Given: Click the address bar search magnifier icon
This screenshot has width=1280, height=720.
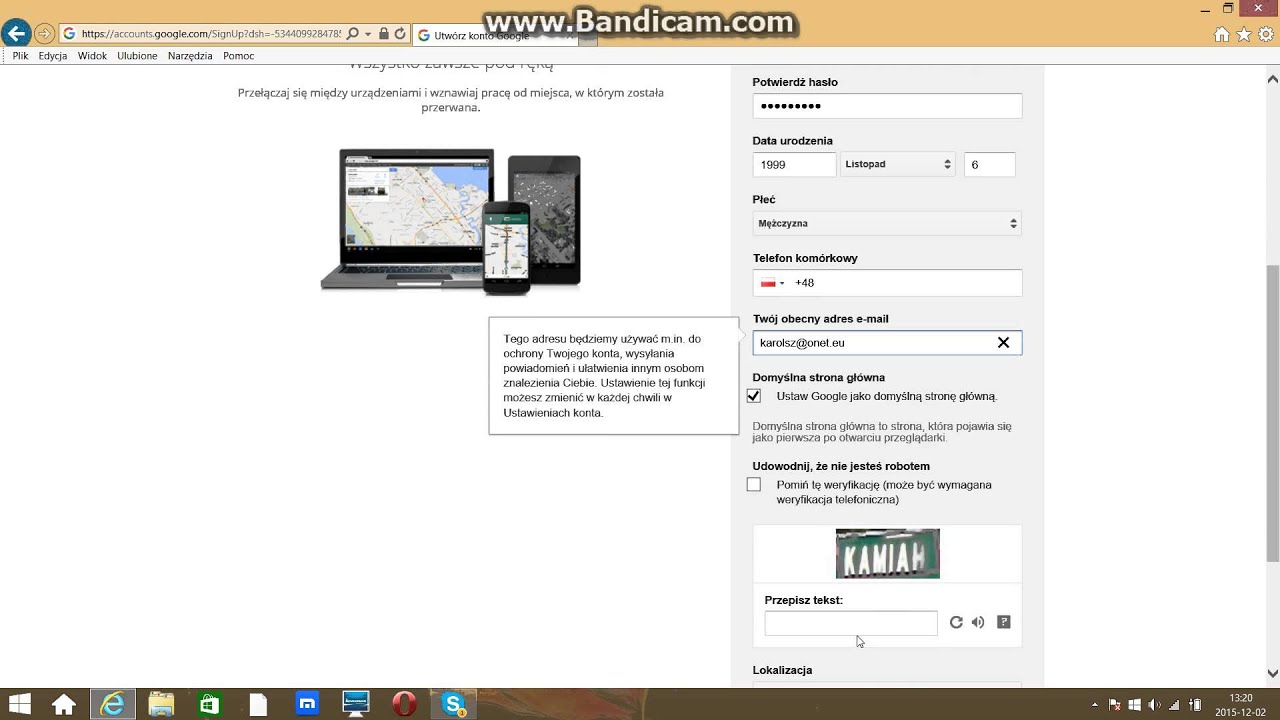Looking at the screenshot, I should [x=353, y=34].
